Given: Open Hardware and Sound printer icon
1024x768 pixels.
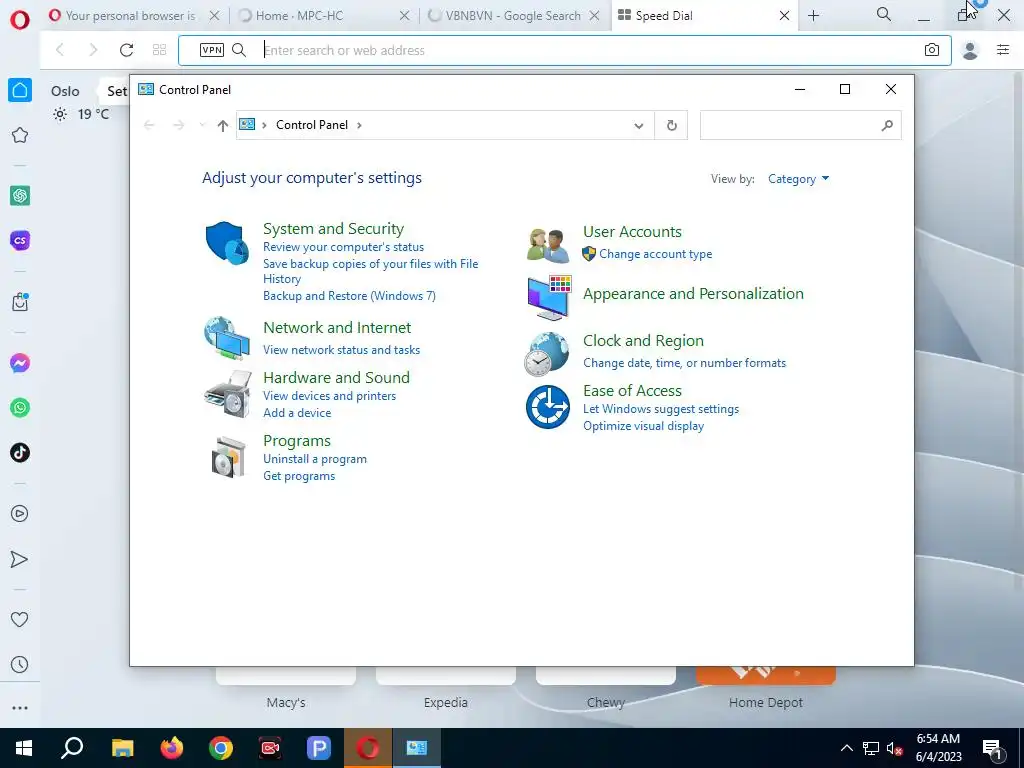Looking at the screenshot, I should [227, 394].
